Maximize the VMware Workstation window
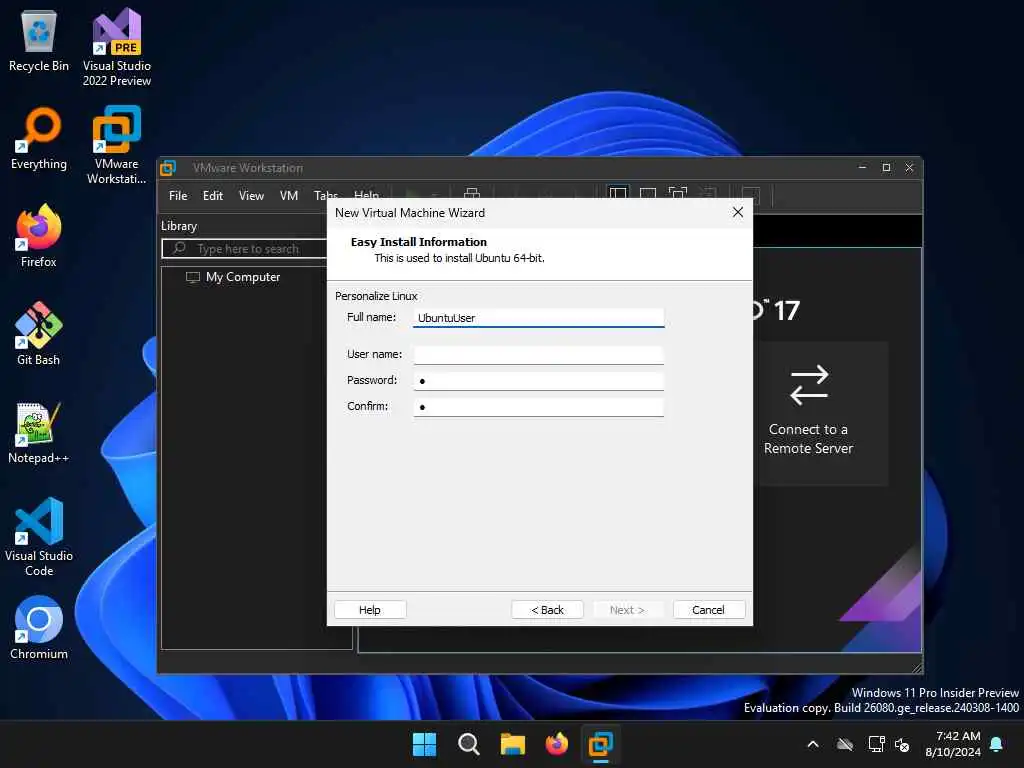The image size is (1024, 768). 886,168
